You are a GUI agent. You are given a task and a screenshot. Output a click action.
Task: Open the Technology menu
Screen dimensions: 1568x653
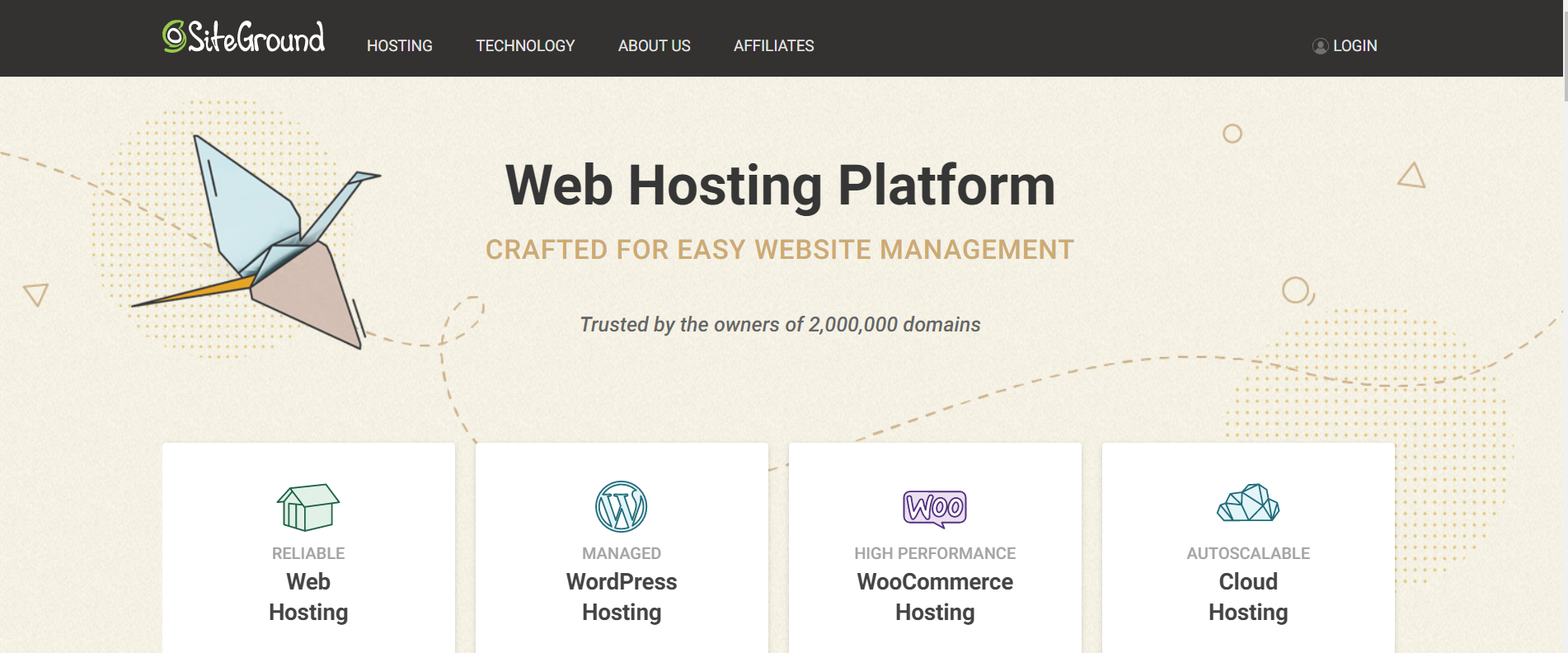[525, 46]
